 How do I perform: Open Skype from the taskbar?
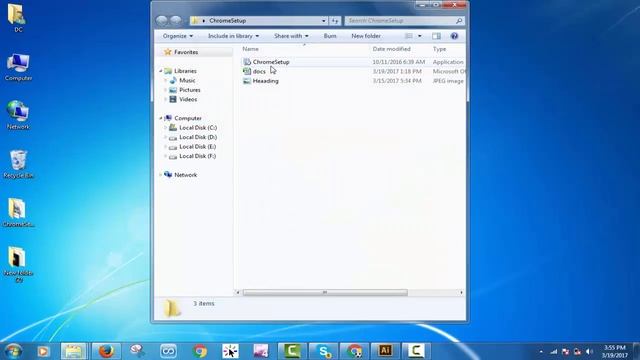click(324, 351)
